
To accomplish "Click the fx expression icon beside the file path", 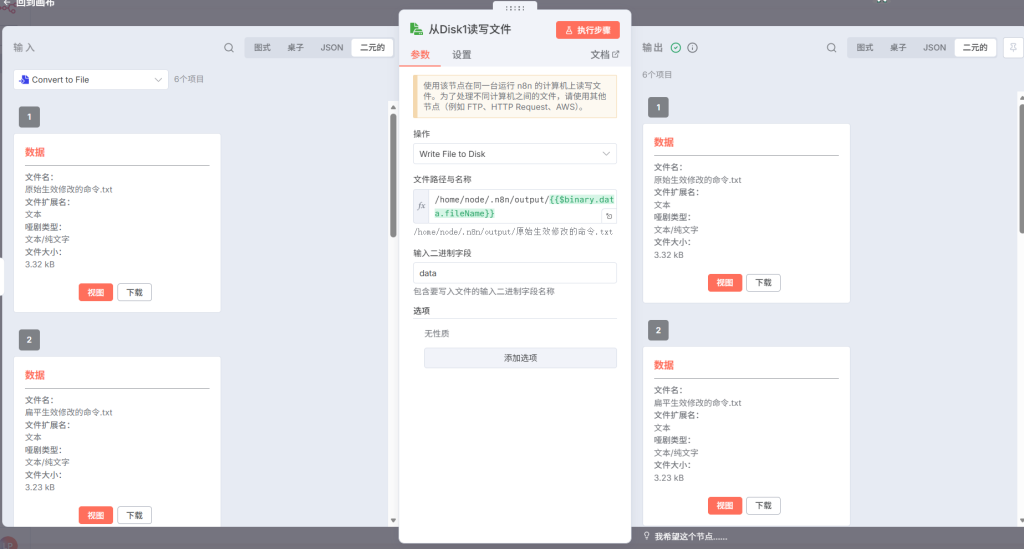I will coord(421,206).
